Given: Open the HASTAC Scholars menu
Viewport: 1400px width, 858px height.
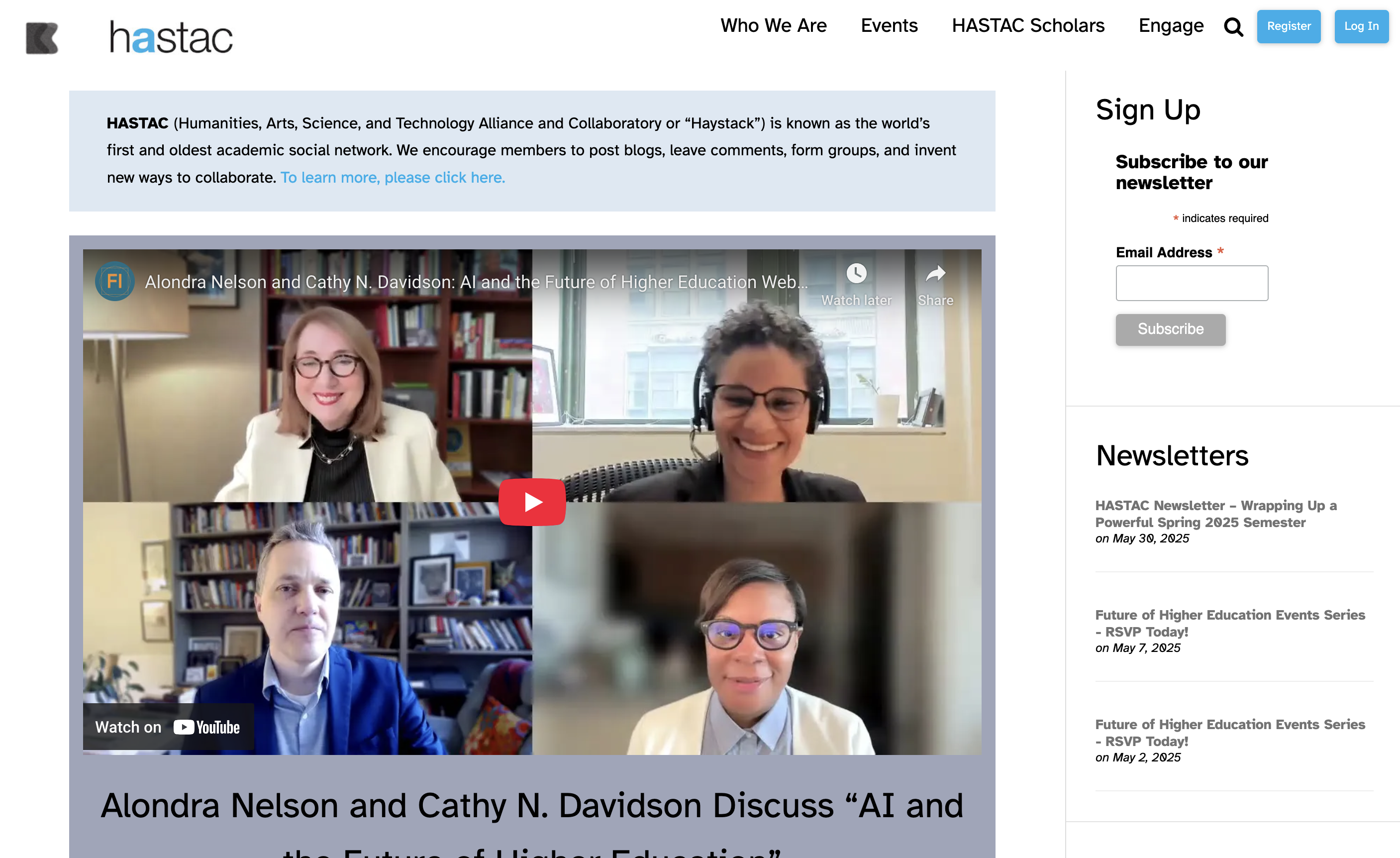Looking at the screenshot, I should 1028,25.
